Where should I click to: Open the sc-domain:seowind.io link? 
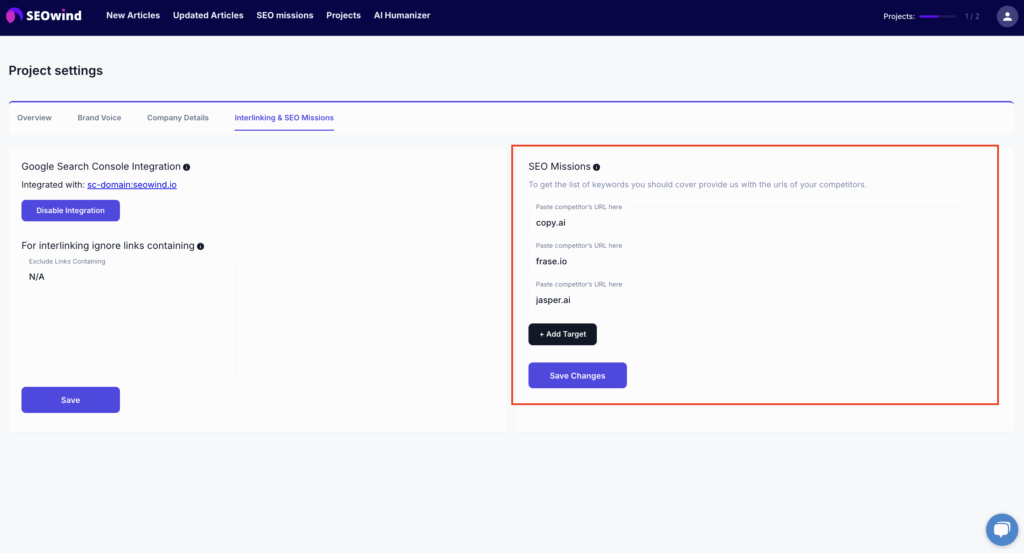pos(132,185)
